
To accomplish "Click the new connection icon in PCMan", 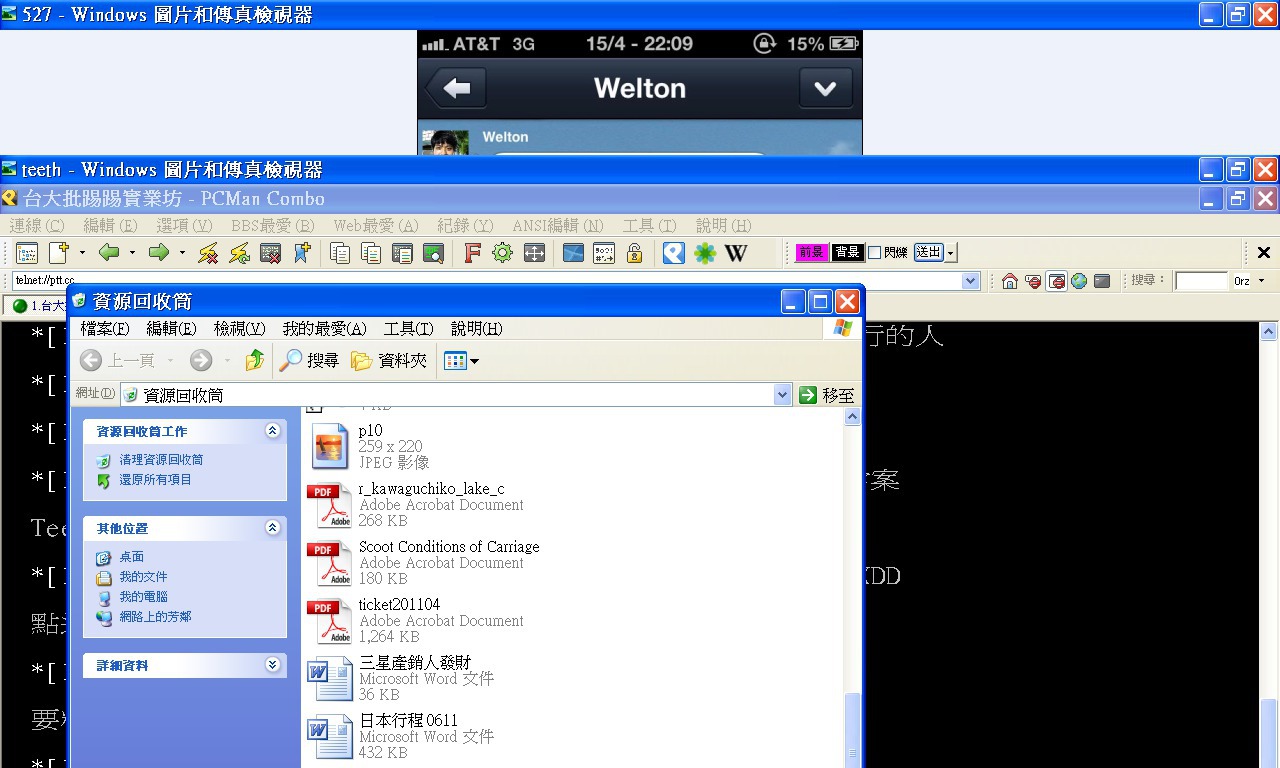I will point(59,253).
